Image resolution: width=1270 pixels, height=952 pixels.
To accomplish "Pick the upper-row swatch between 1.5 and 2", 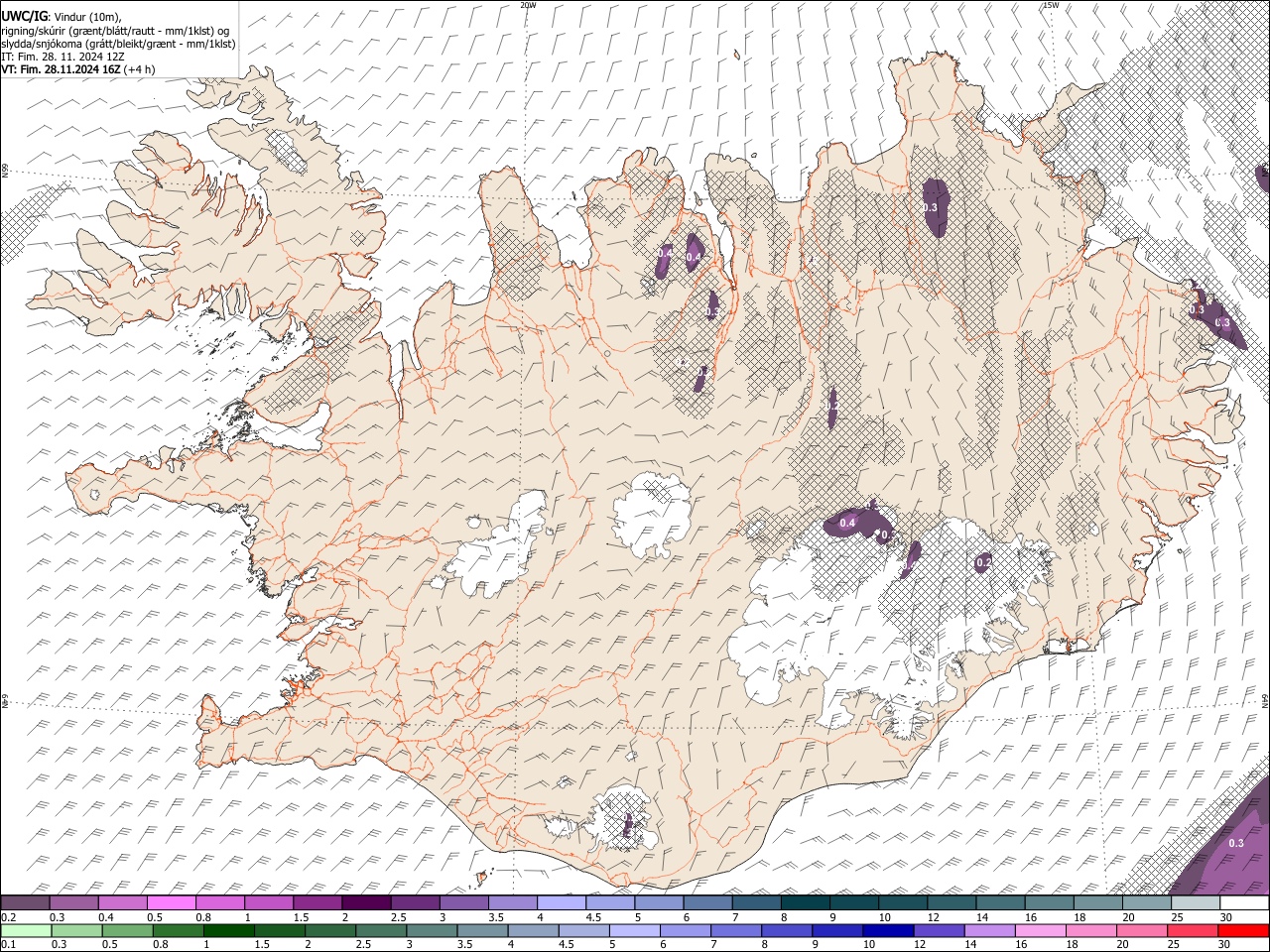I will coord(317,902).
